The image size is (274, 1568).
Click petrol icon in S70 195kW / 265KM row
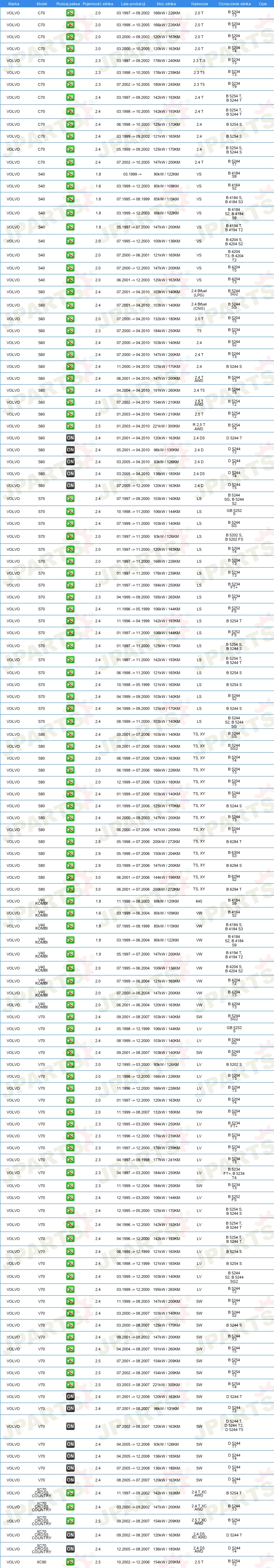pos(71,597)
